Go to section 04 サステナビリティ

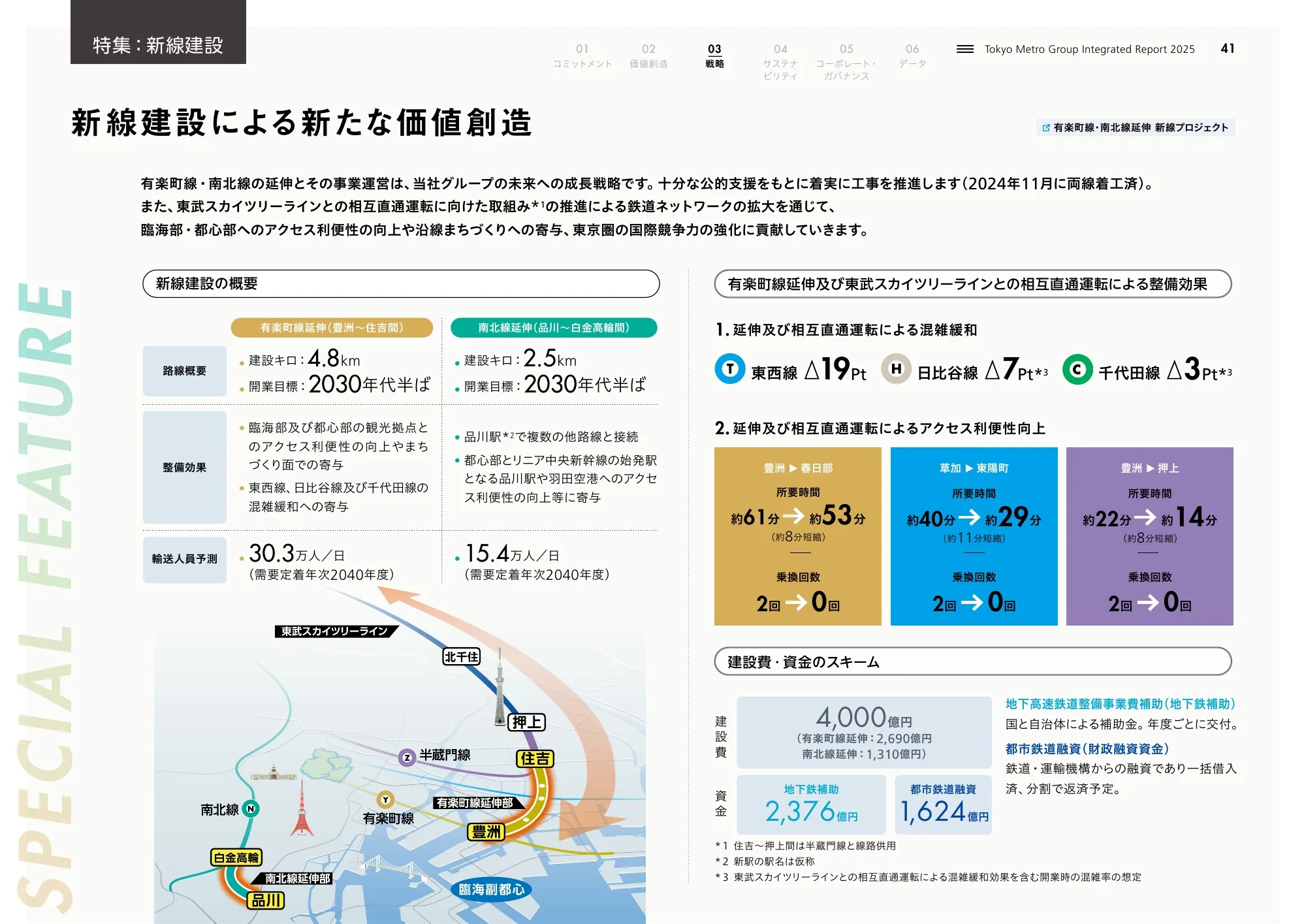780,62
